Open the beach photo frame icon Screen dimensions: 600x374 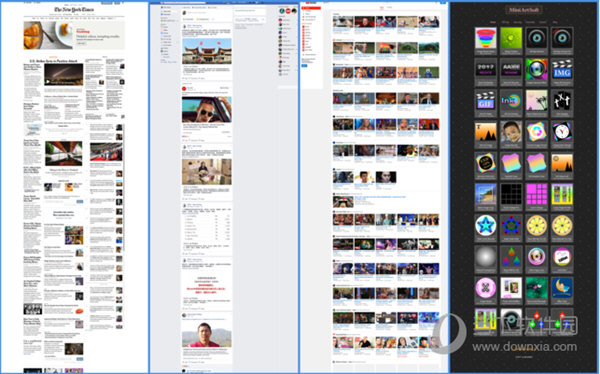click(x=486, y=194)
